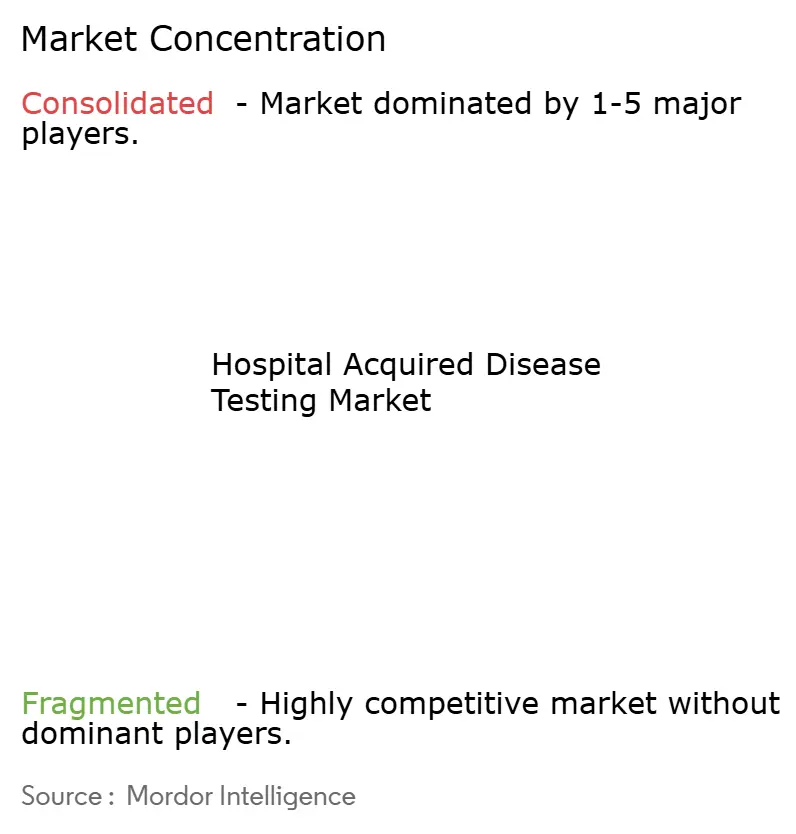Select the green Fragmented label
The height and width of the screenshot is (834, 796).
click(111, 705)
